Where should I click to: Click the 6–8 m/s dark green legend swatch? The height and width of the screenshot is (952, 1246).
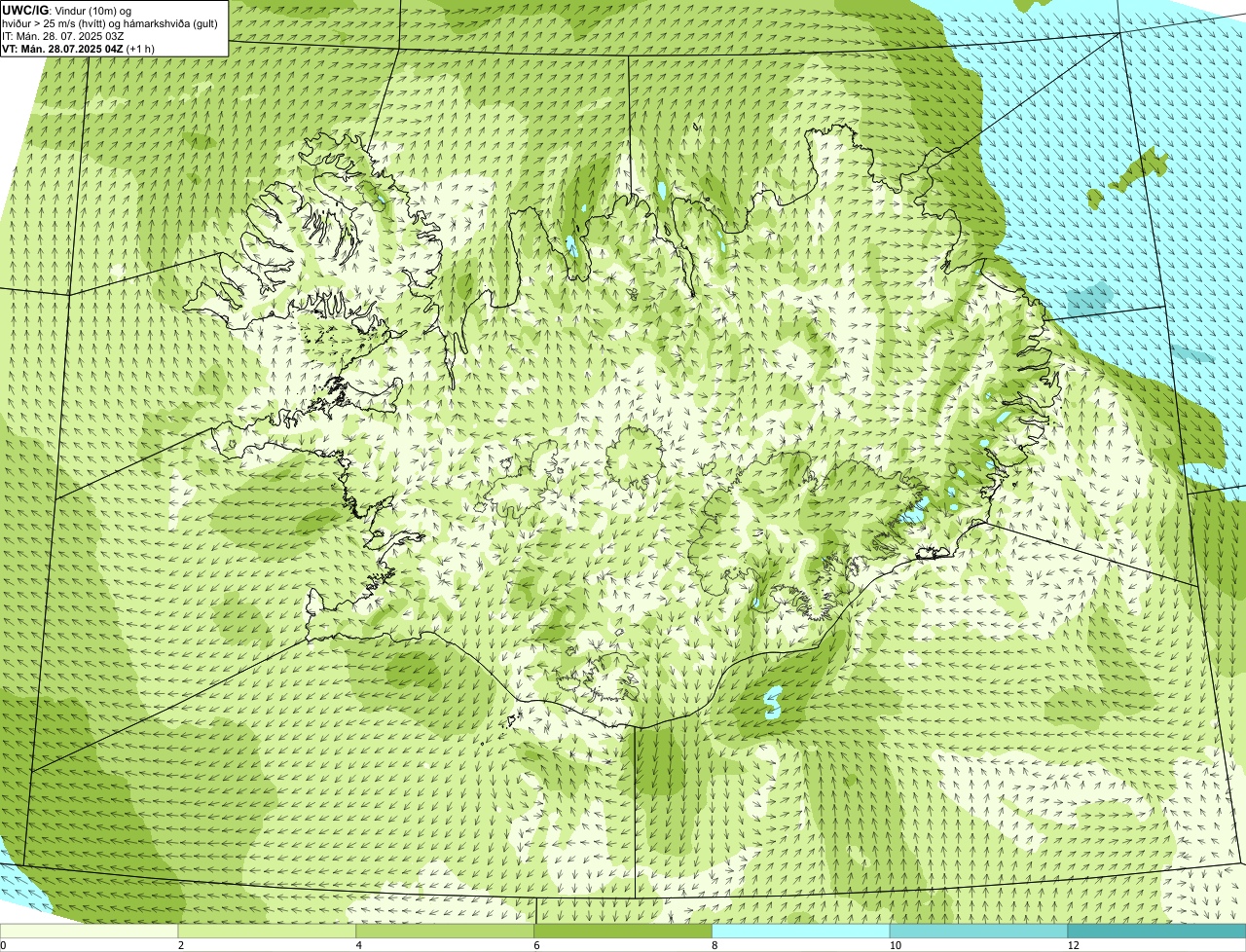pyautogui.click(x=623, y=932)
